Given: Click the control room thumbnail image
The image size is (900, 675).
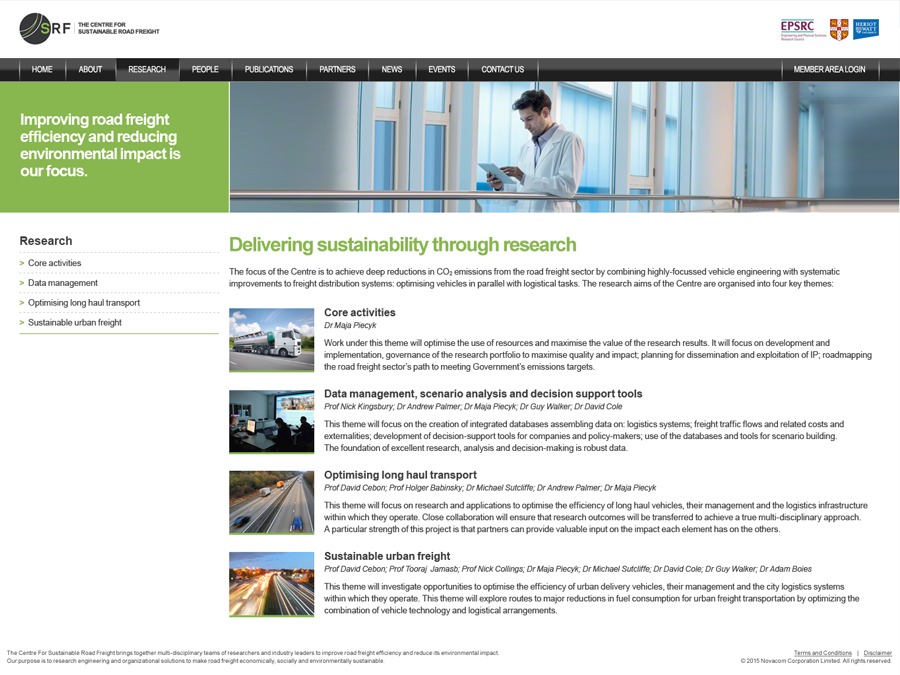Looking at the screenshot, I should tap(271, 421).
